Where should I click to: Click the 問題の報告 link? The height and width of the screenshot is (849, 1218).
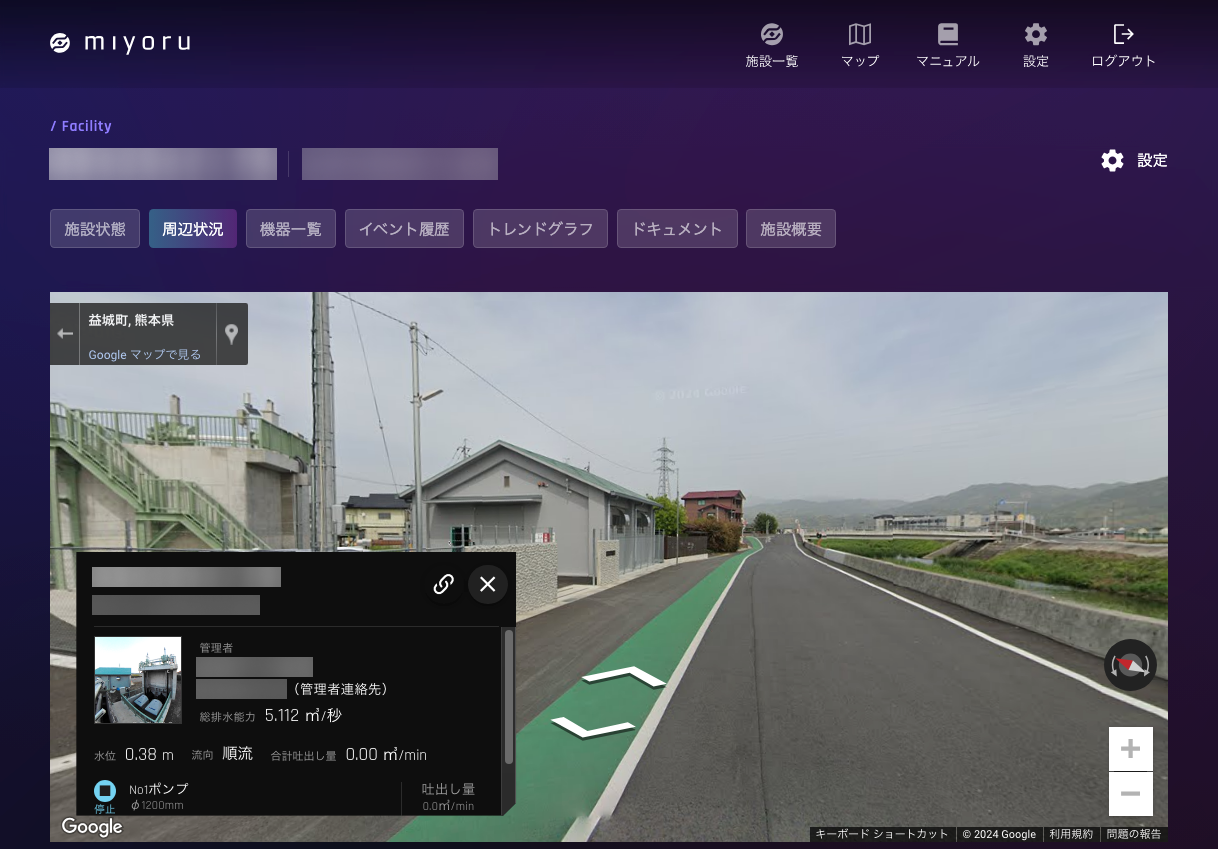pyautogui.click(x=1134, y=834)
